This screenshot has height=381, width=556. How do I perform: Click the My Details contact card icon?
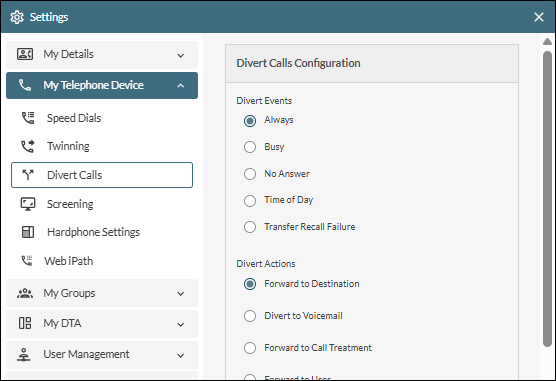click(25, 54)
